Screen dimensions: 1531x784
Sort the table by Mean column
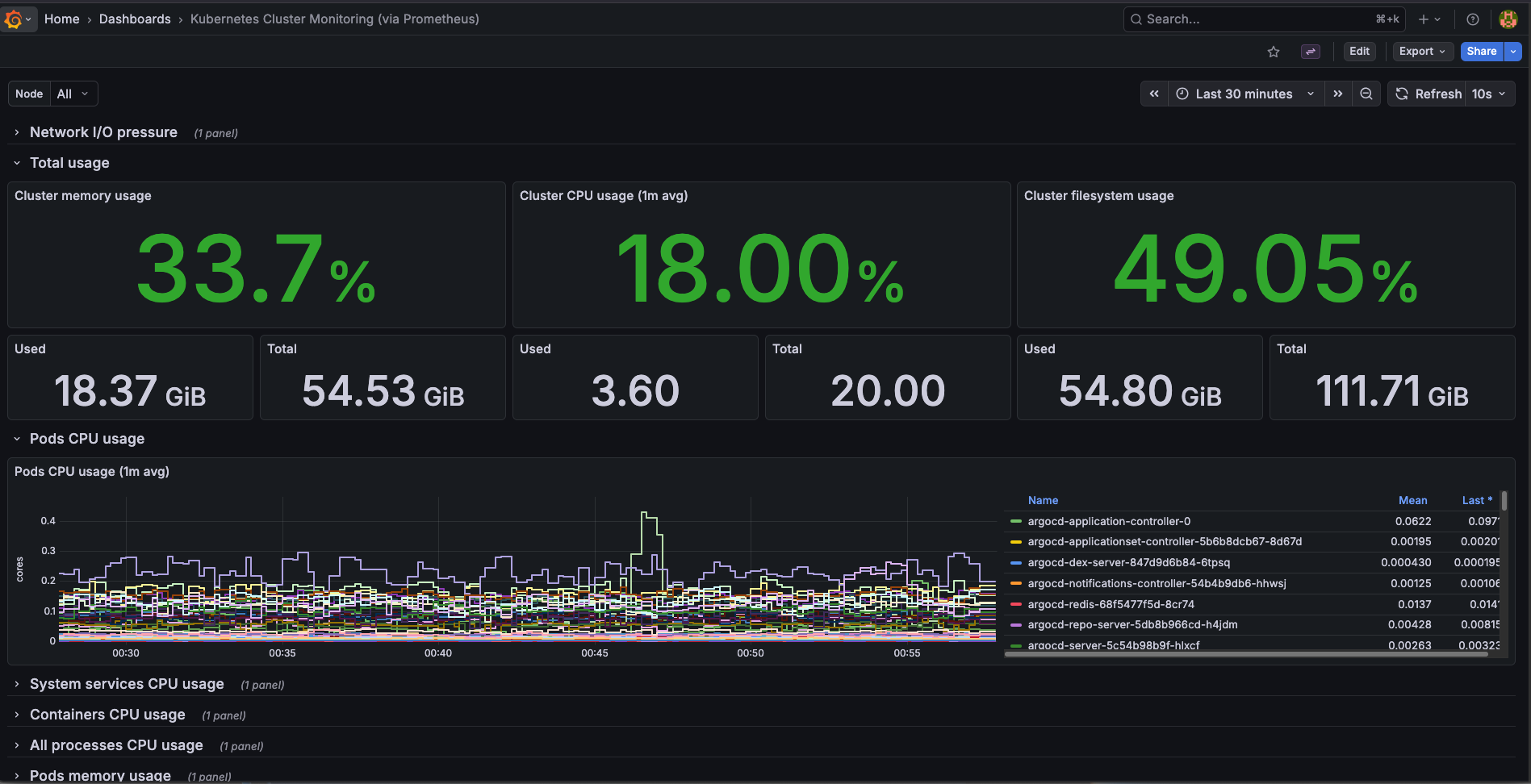point(1412,500)
